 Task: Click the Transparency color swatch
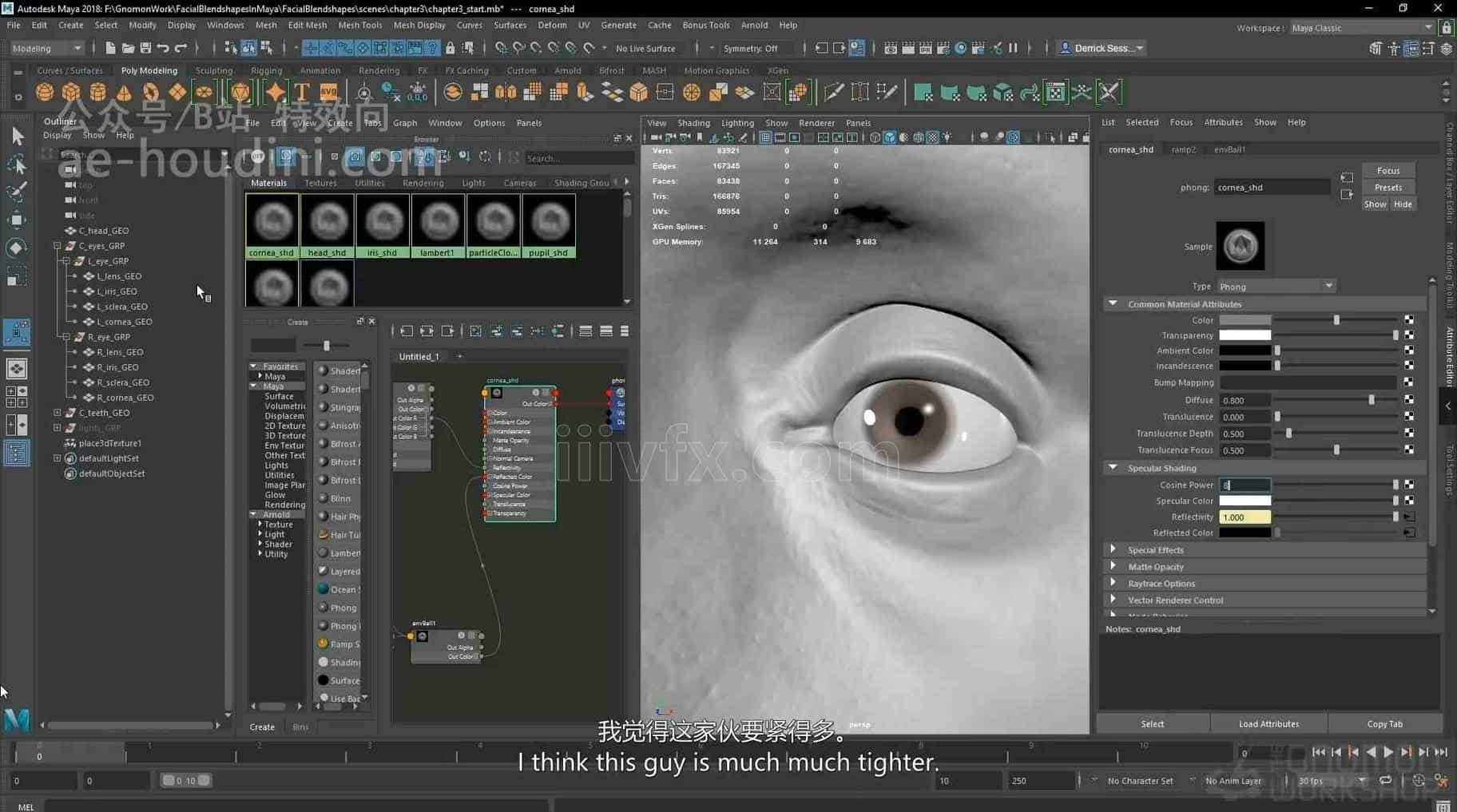1245,335
